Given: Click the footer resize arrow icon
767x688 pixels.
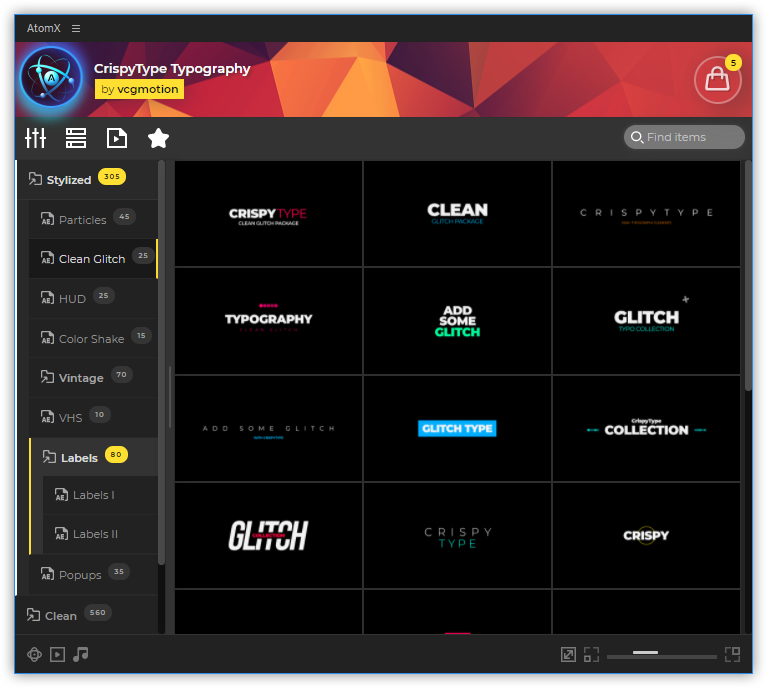Looking at the screenshot, I should click(568, 654).
